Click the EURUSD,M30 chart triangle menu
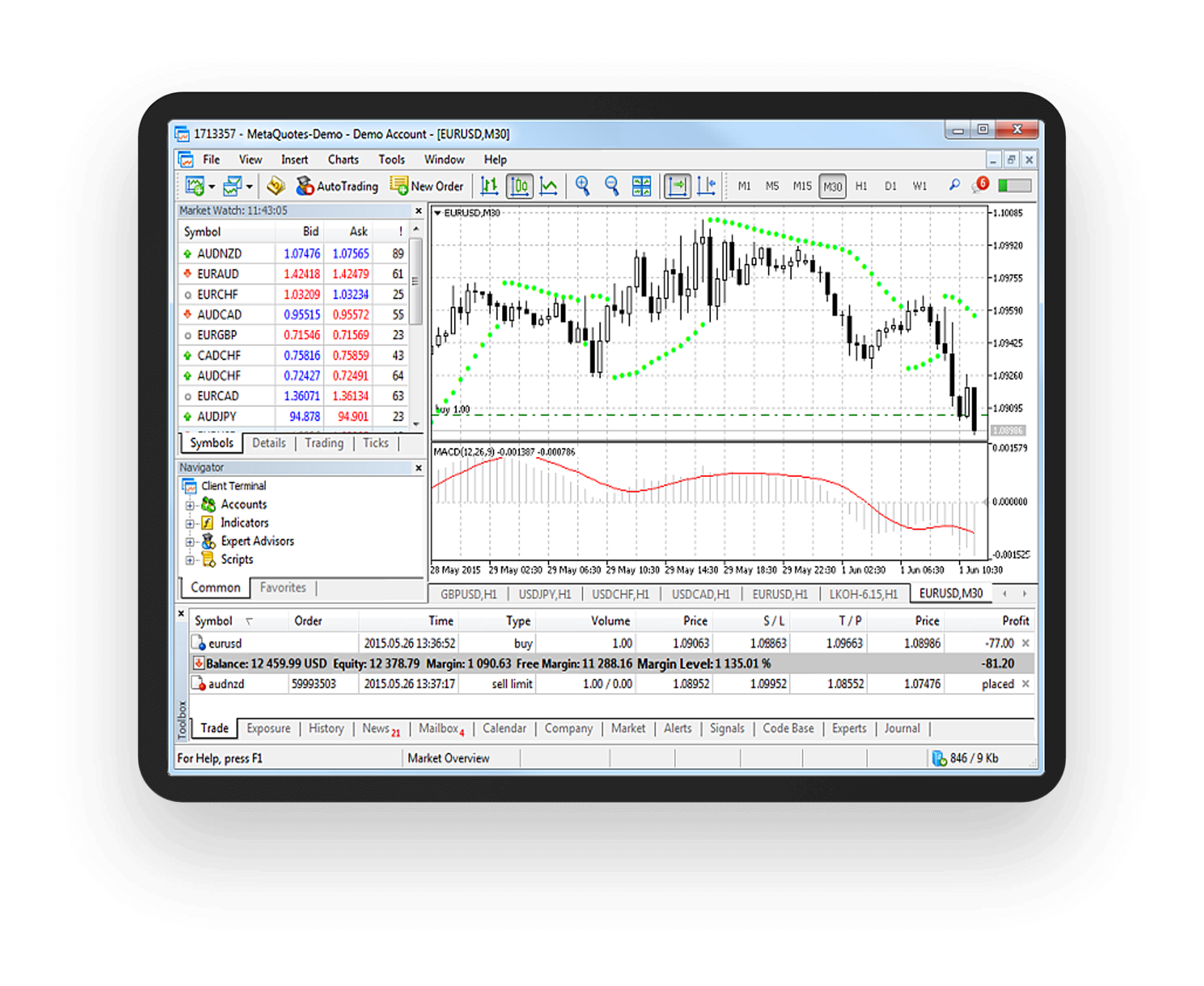This screenshot has height=986, width=1204. coord(437,213)
